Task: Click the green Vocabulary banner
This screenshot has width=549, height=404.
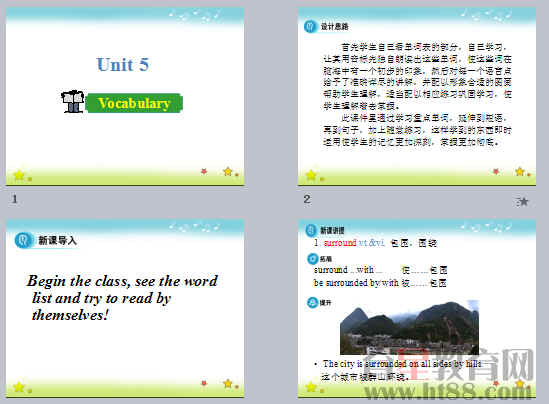Action: pyautogui.click(x=134, y=103)
